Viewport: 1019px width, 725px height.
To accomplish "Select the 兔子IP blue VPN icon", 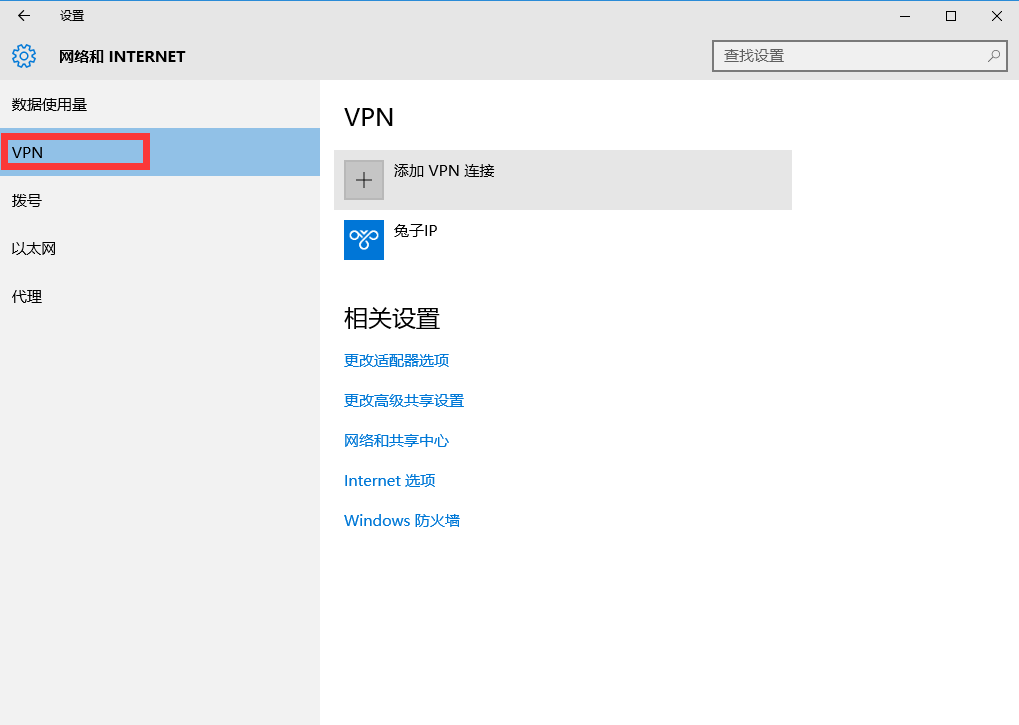I will 364,240.
